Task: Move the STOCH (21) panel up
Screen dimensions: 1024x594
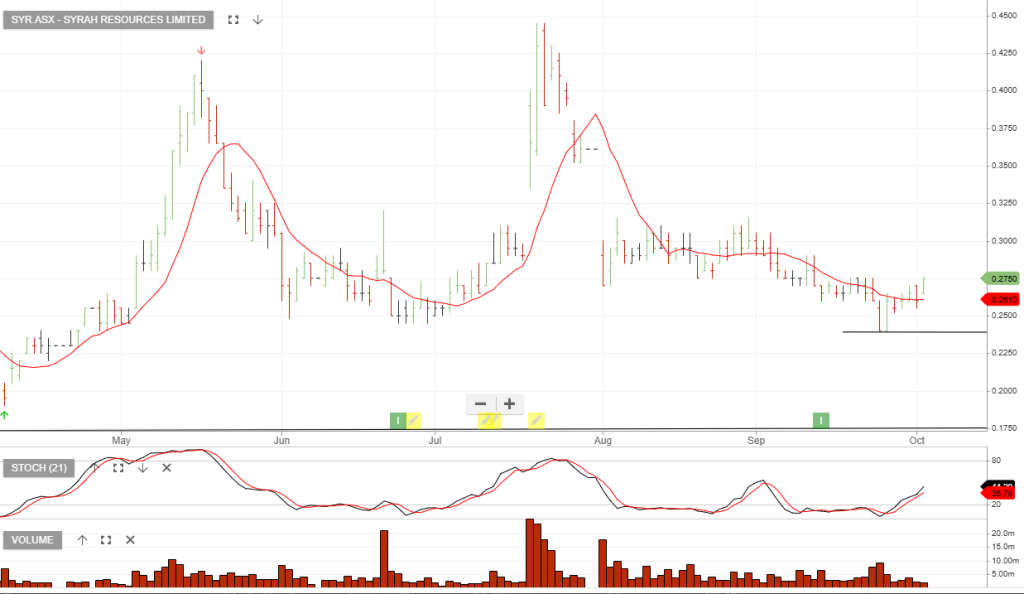Action: pyautogui.click(x=95, y=467)
